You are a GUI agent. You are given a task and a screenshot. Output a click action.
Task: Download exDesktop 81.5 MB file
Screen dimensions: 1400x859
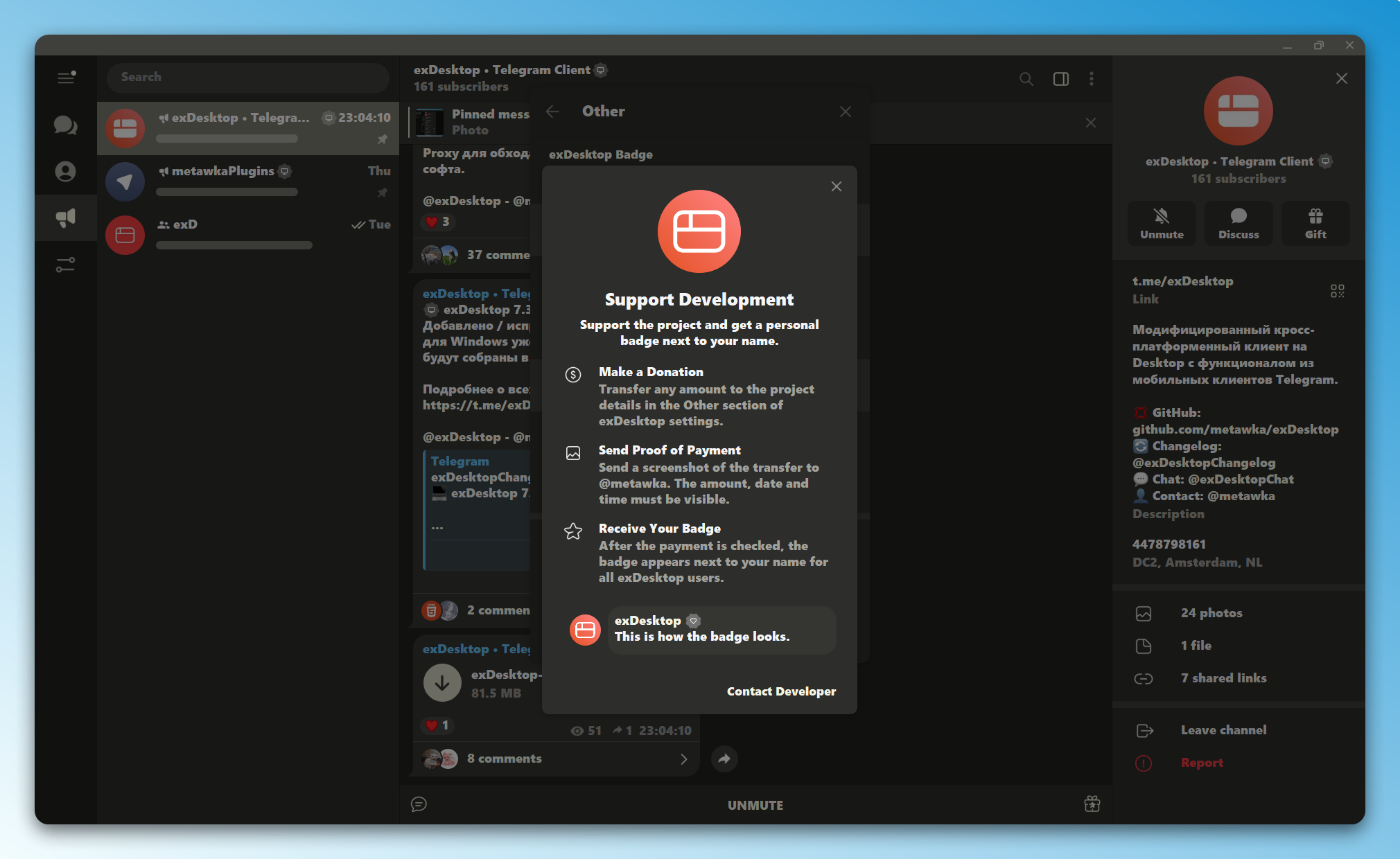click(442, 683)
